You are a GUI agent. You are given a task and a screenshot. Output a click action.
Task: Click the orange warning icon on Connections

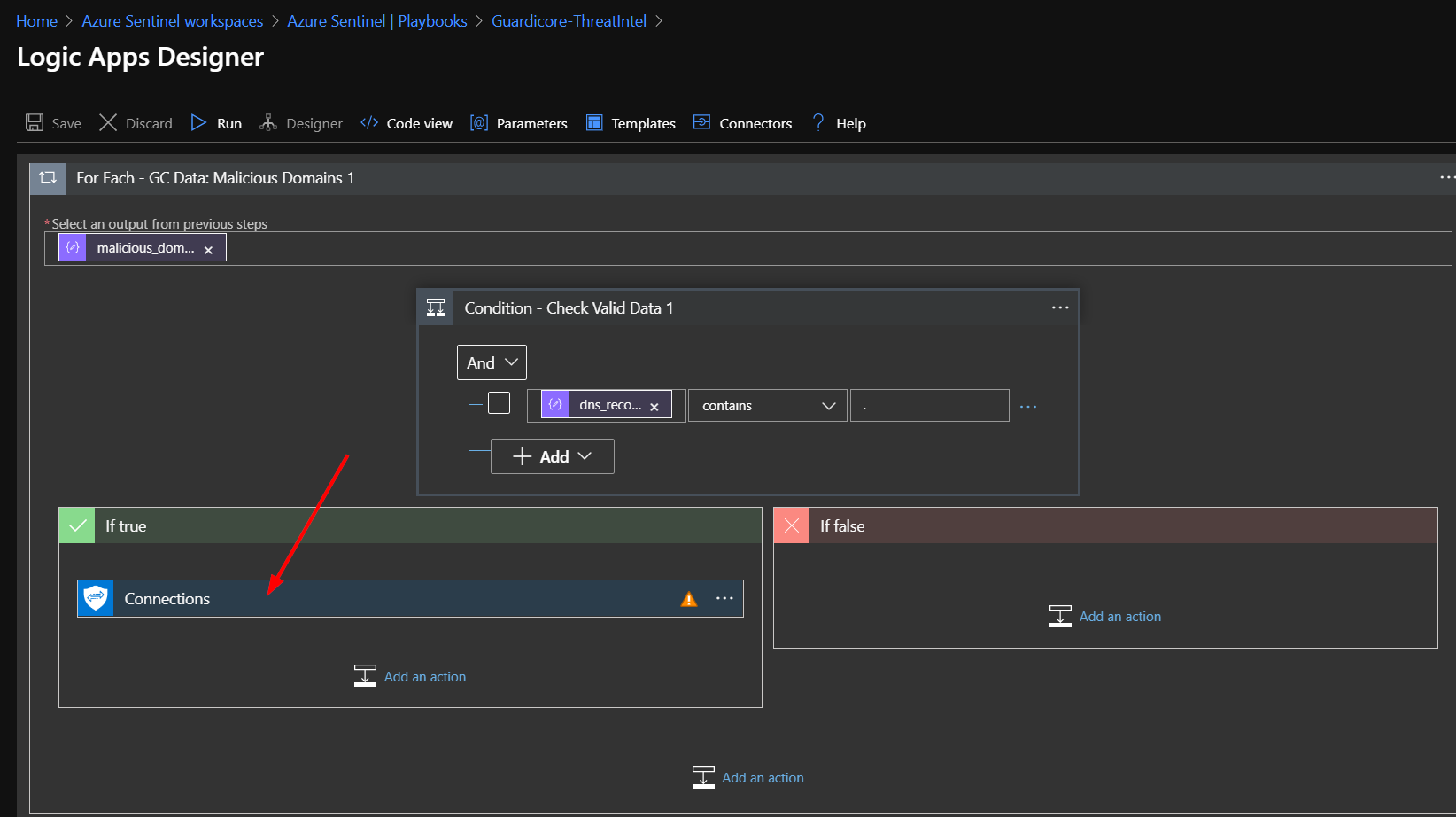[689, 600]
